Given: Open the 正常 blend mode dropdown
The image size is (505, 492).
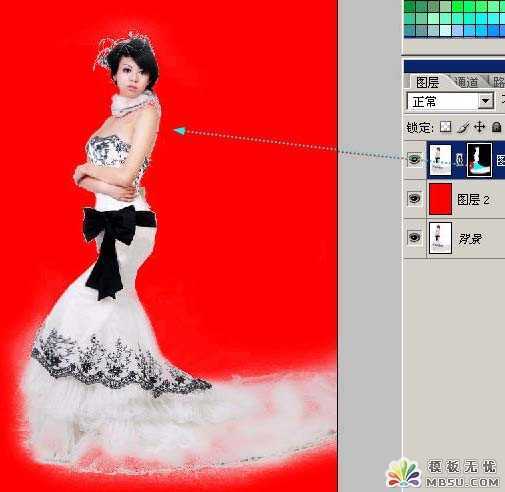Looking at the screenshot, I should pos(450,101).
